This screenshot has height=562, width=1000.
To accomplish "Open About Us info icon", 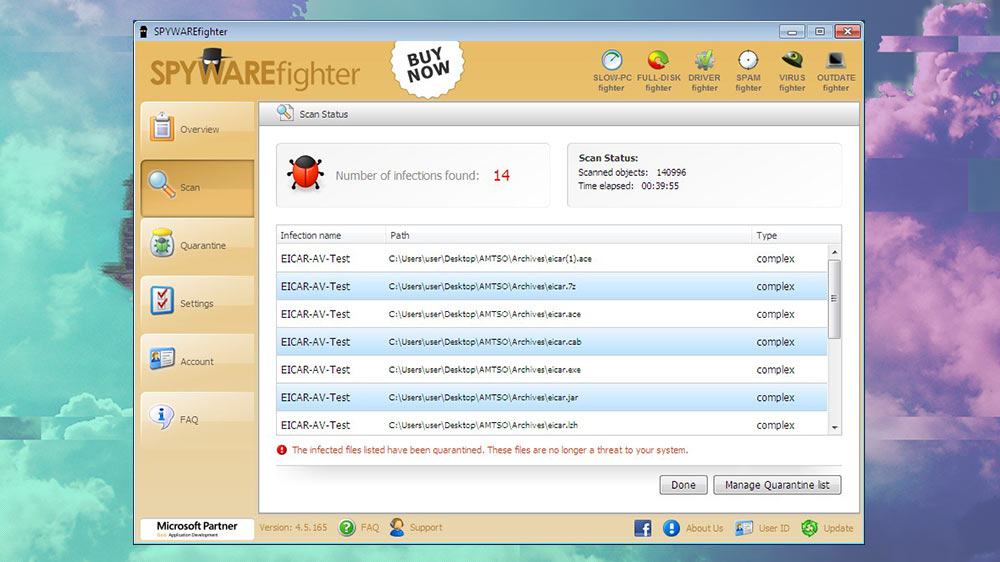I will pyautogui.click(x=671, y=528).
